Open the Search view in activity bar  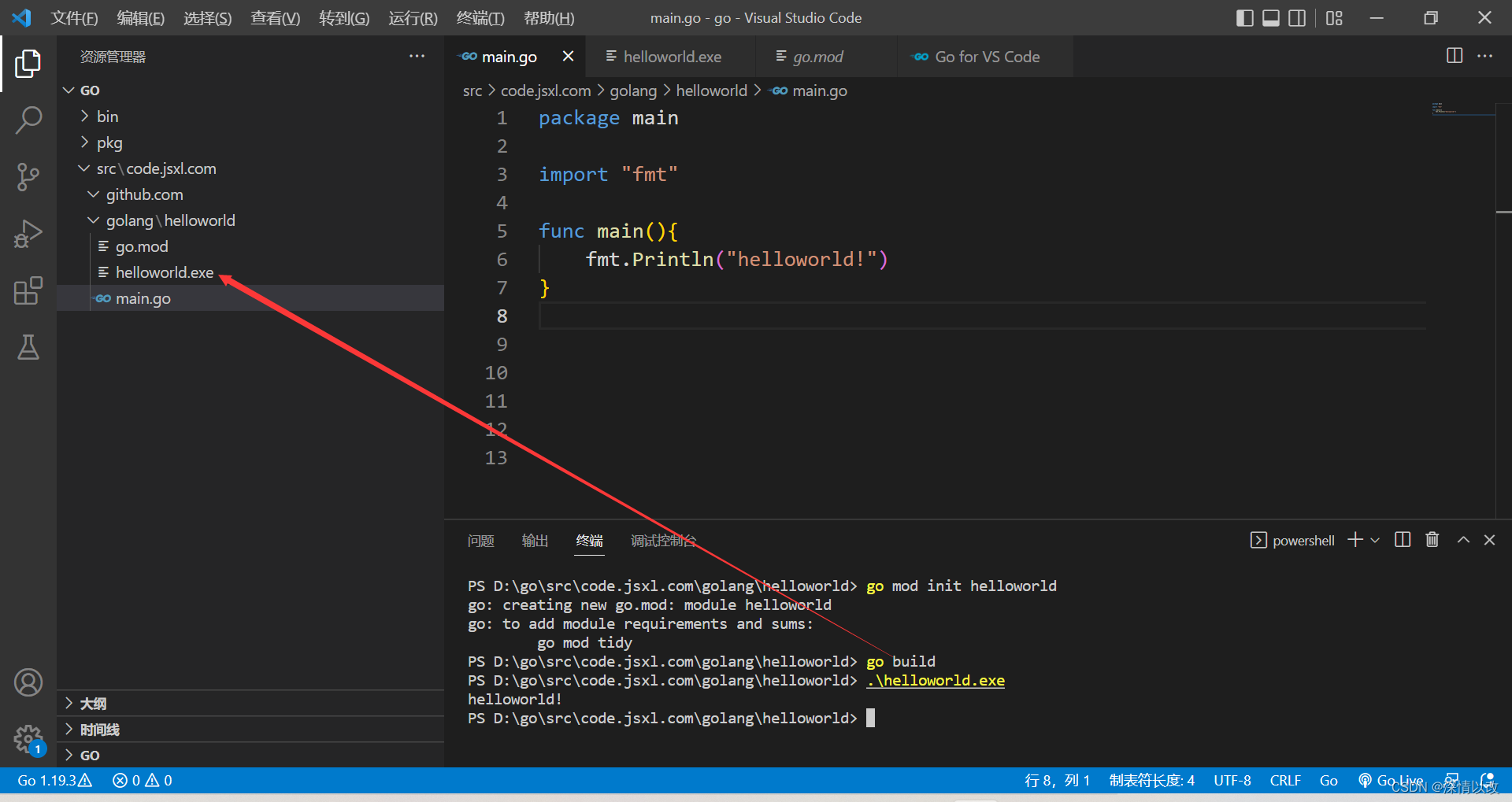tap(28, 120)
